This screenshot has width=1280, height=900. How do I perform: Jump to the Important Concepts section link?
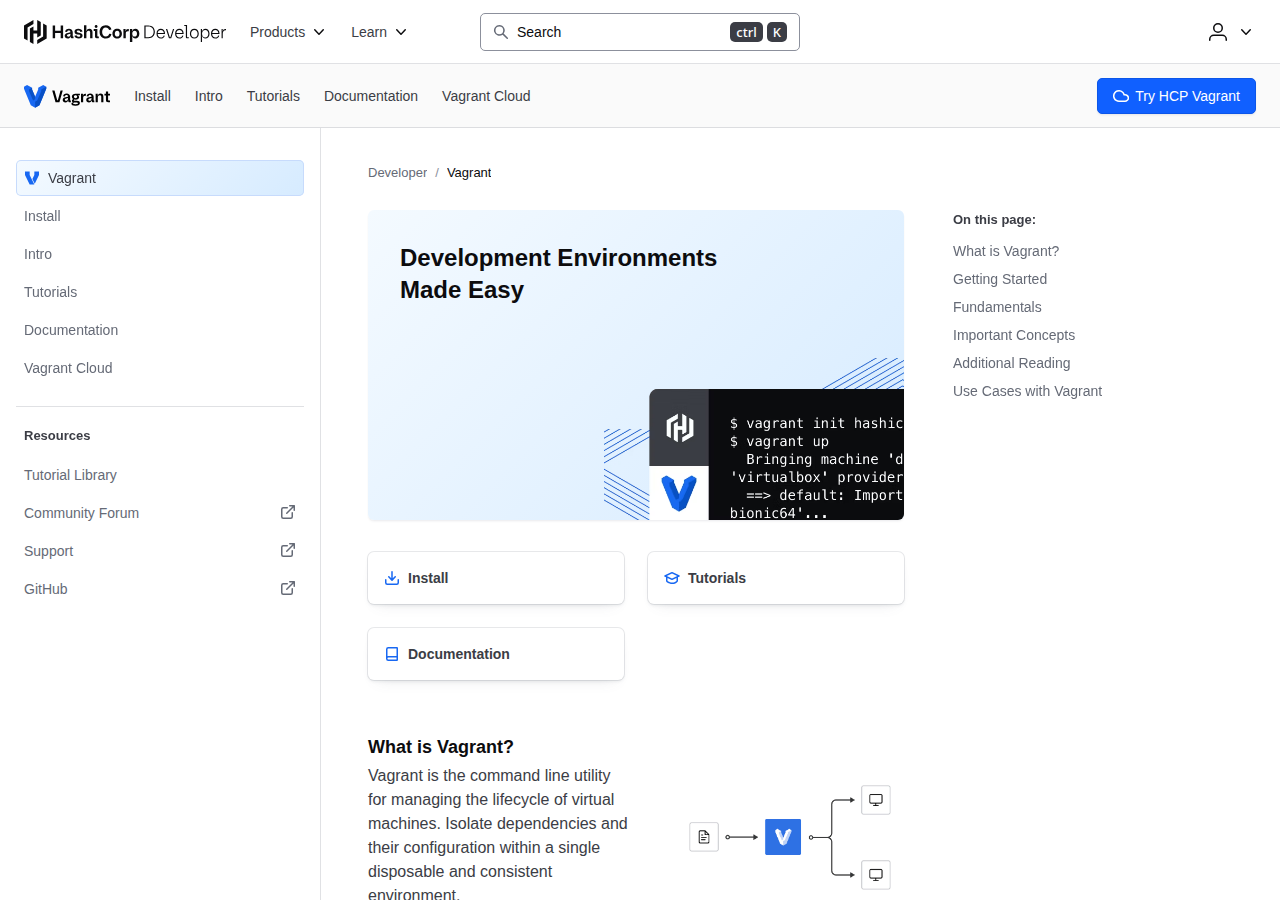[x=1014, y=335]
